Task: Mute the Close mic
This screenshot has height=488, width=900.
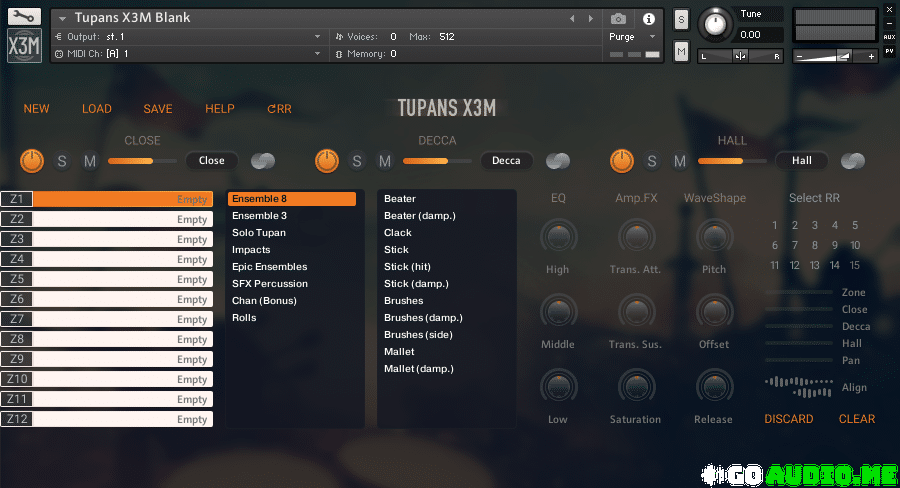Action: (x=90, y=161)
